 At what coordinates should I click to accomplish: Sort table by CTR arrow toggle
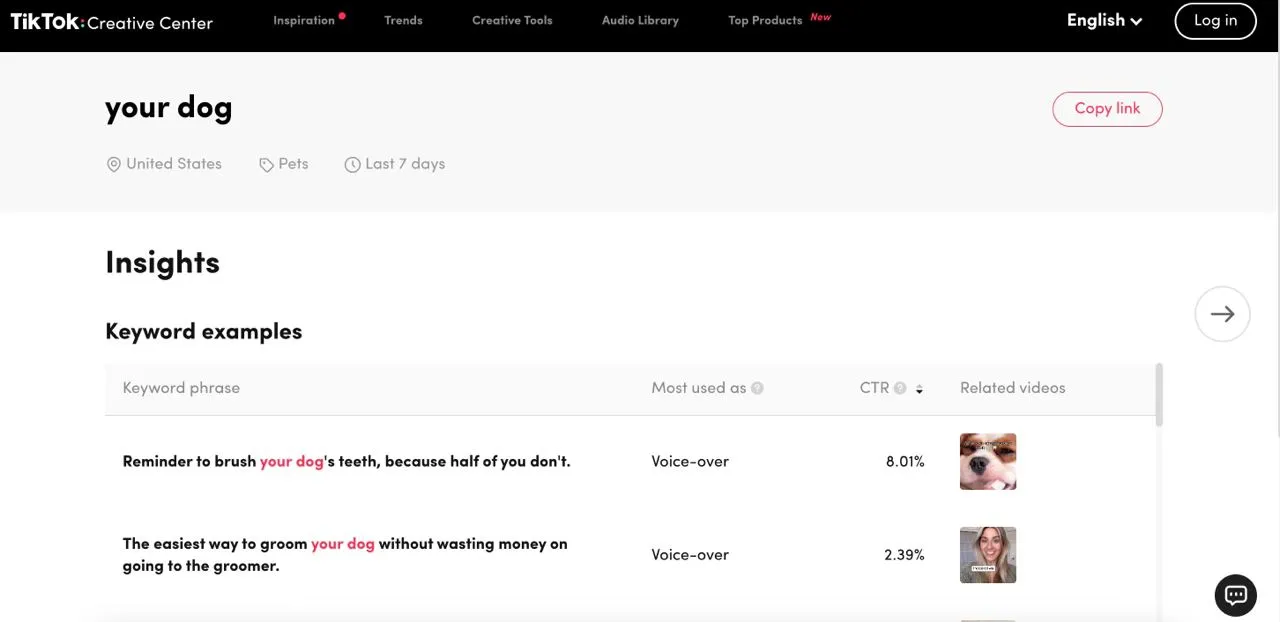(x=919, y=389)
